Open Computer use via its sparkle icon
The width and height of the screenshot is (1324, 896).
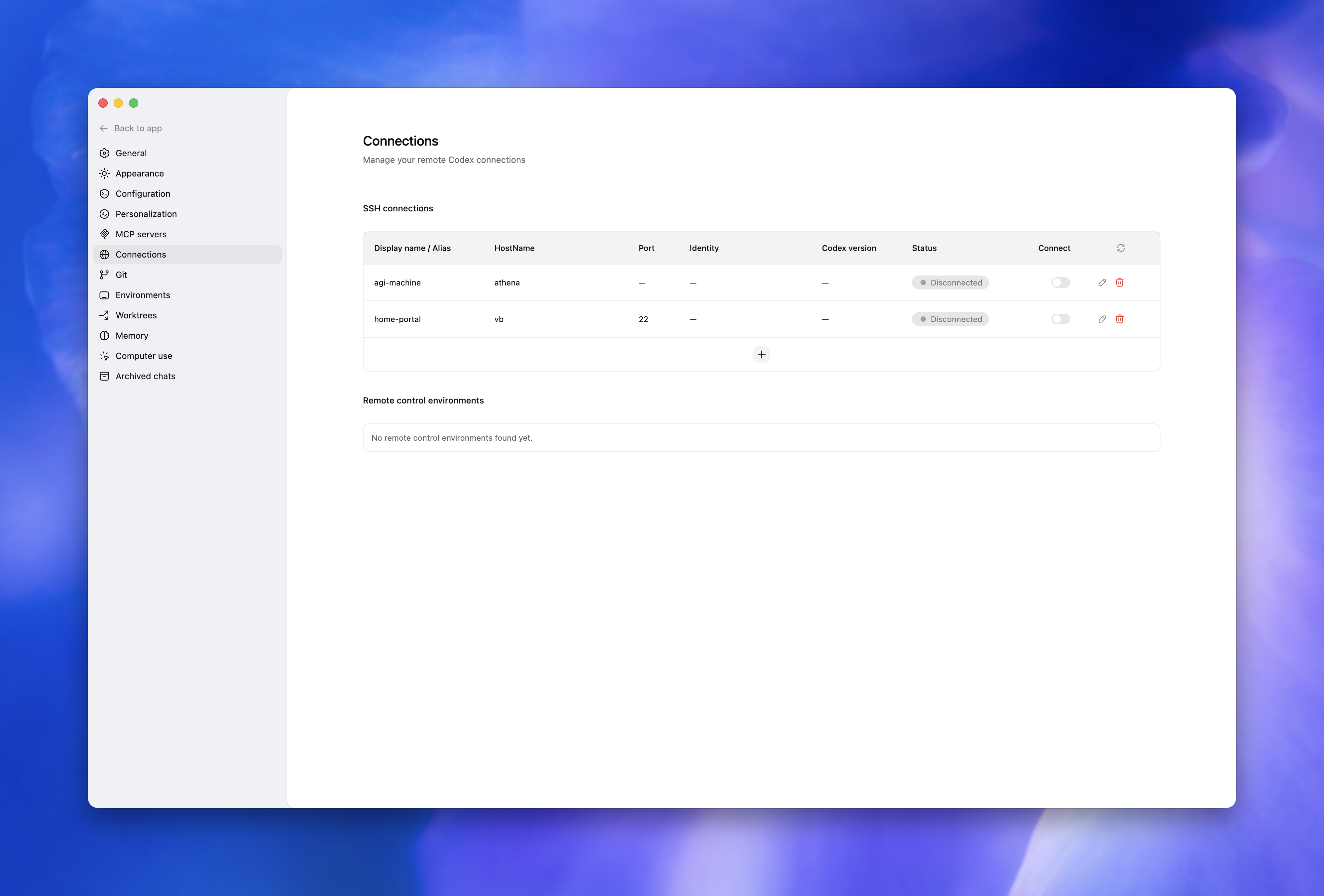pyautogui.click(x=104, y=355)
